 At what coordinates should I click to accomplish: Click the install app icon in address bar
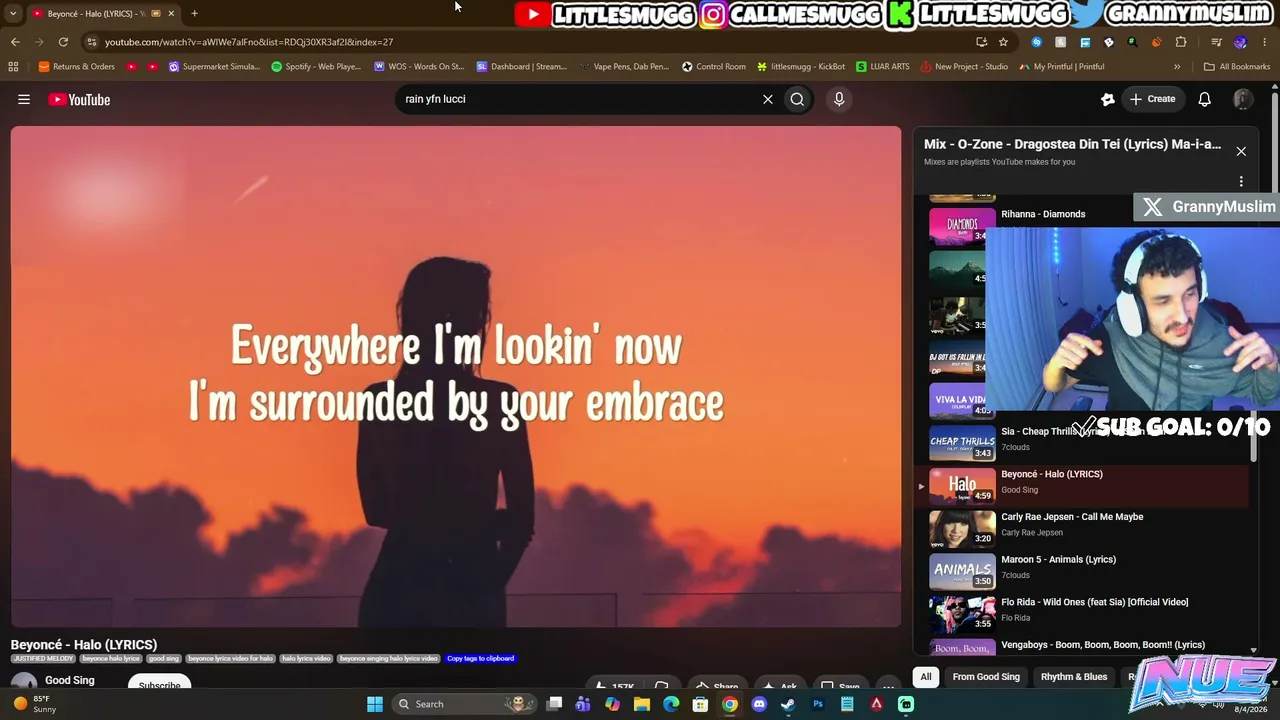[981, 42]
